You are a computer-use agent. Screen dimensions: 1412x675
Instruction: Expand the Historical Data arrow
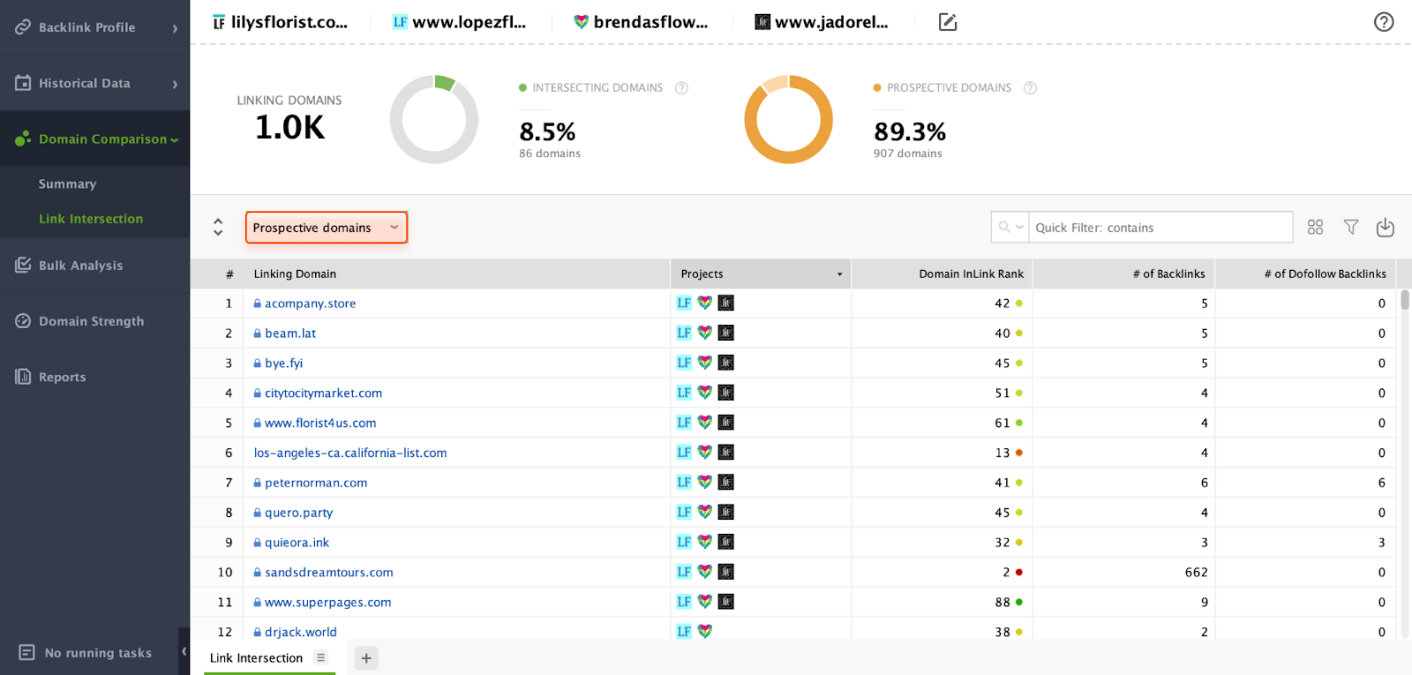click(175, 84)
